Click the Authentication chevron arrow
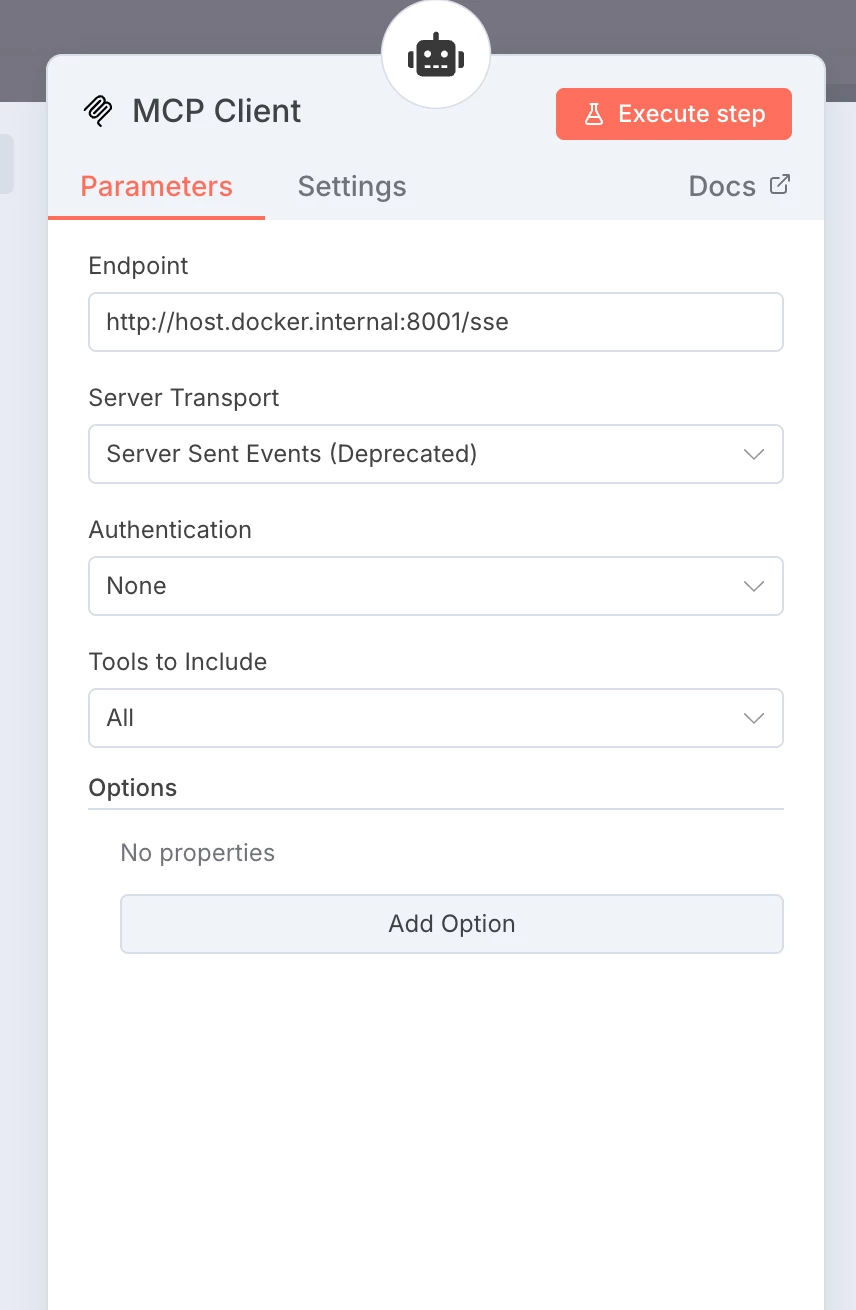The height and width of the screenshot is (1310, 856). coord(754,586)
